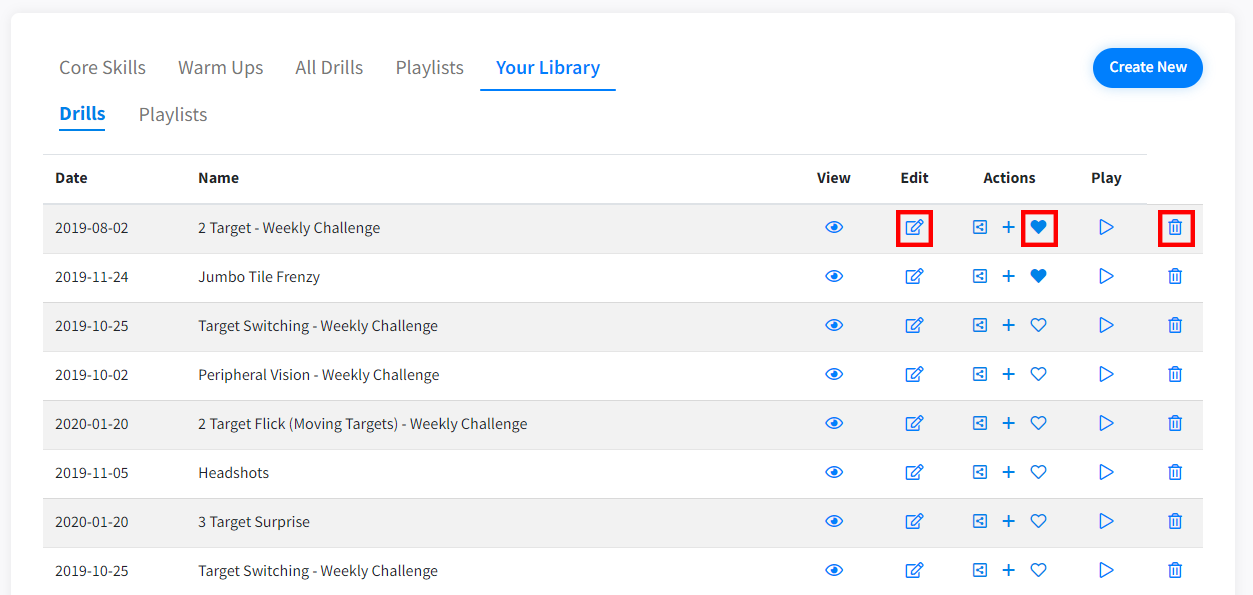Share the 3 Target Surprise drill

coord(980,521)
